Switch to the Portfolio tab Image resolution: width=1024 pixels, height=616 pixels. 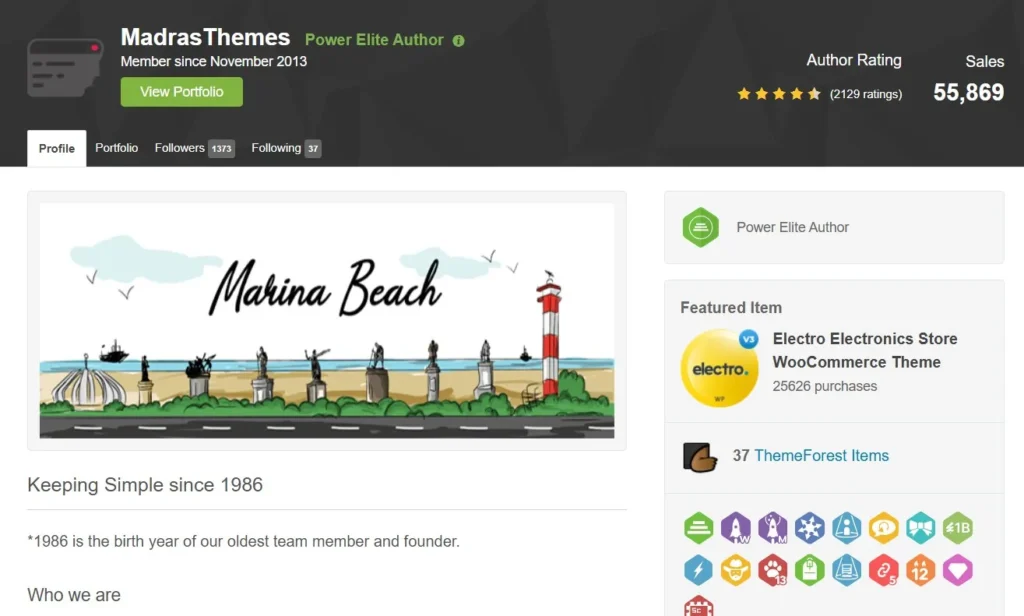(117, 148)
